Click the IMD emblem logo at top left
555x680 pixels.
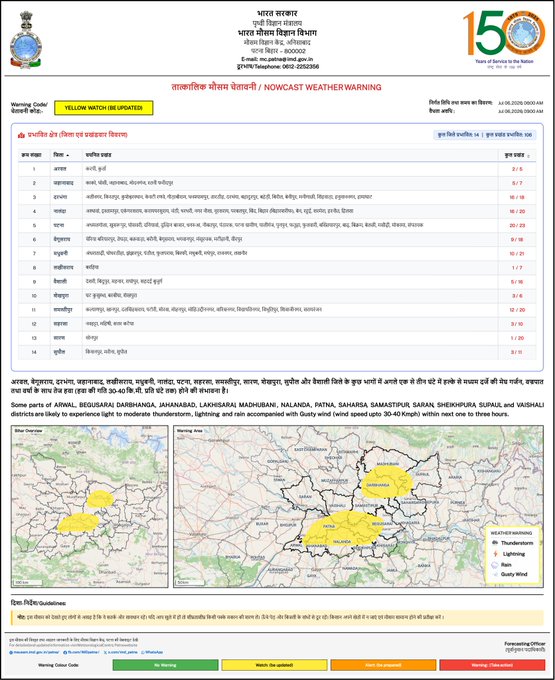pyautogui.click(x=26, y=40)
